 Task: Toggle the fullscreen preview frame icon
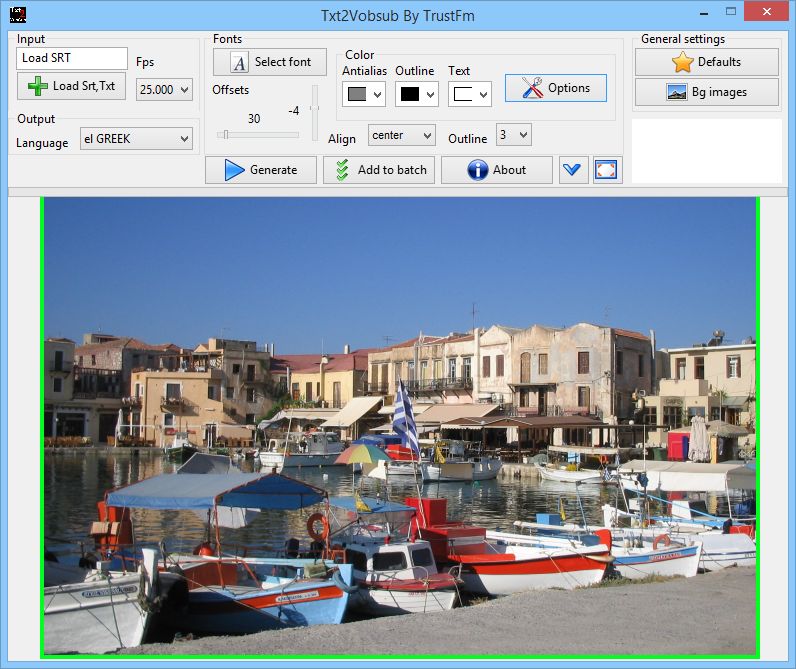click(606, 170)
